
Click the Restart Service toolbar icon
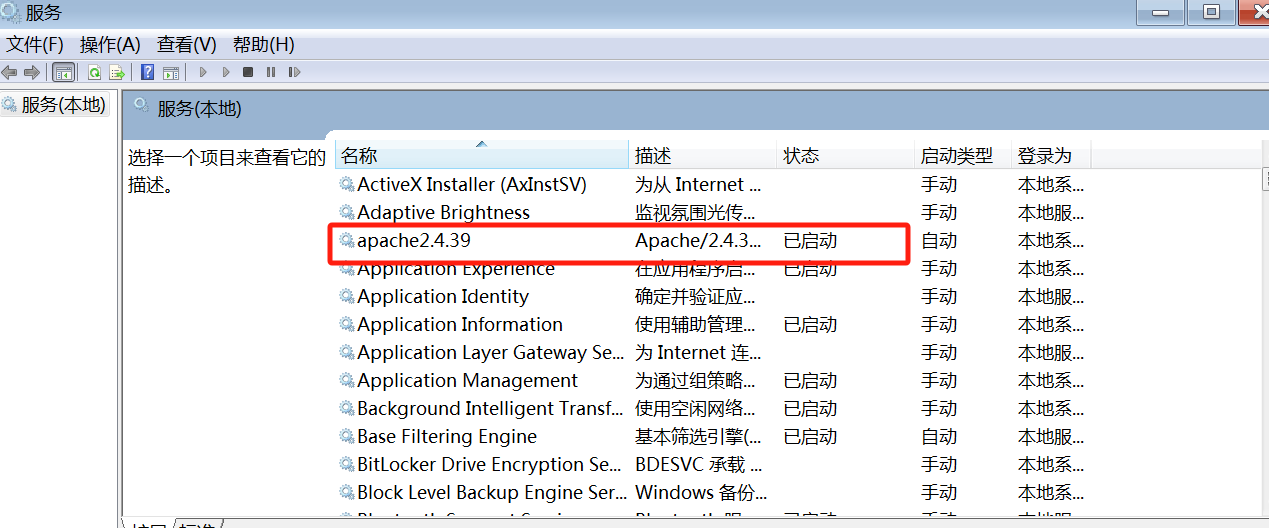click(x=294, y=72)
